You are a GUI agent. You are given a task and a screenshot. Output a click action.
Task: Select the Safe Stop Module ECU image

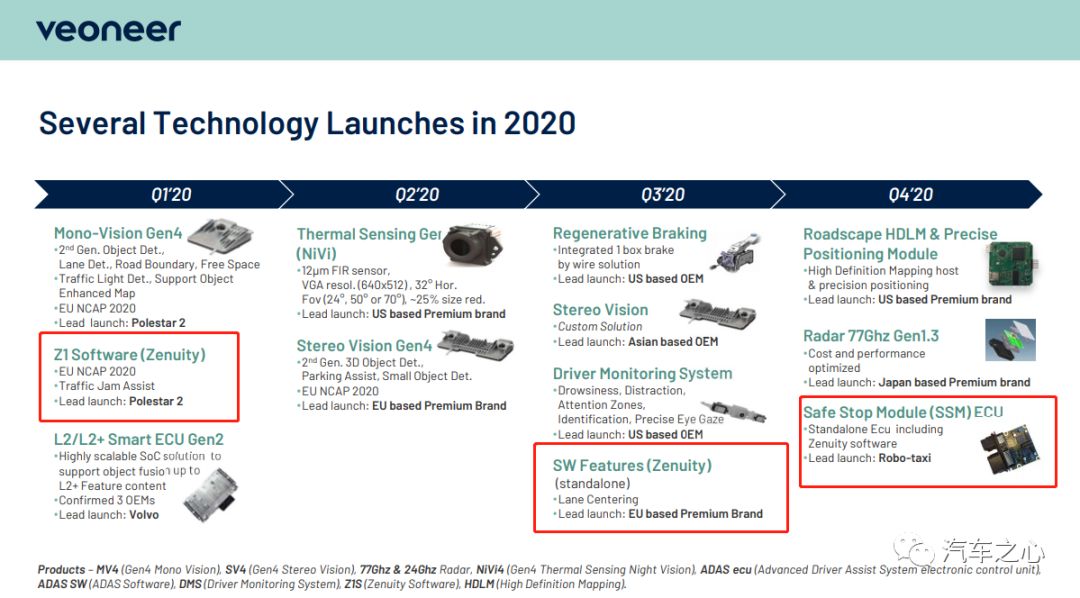1009,450
